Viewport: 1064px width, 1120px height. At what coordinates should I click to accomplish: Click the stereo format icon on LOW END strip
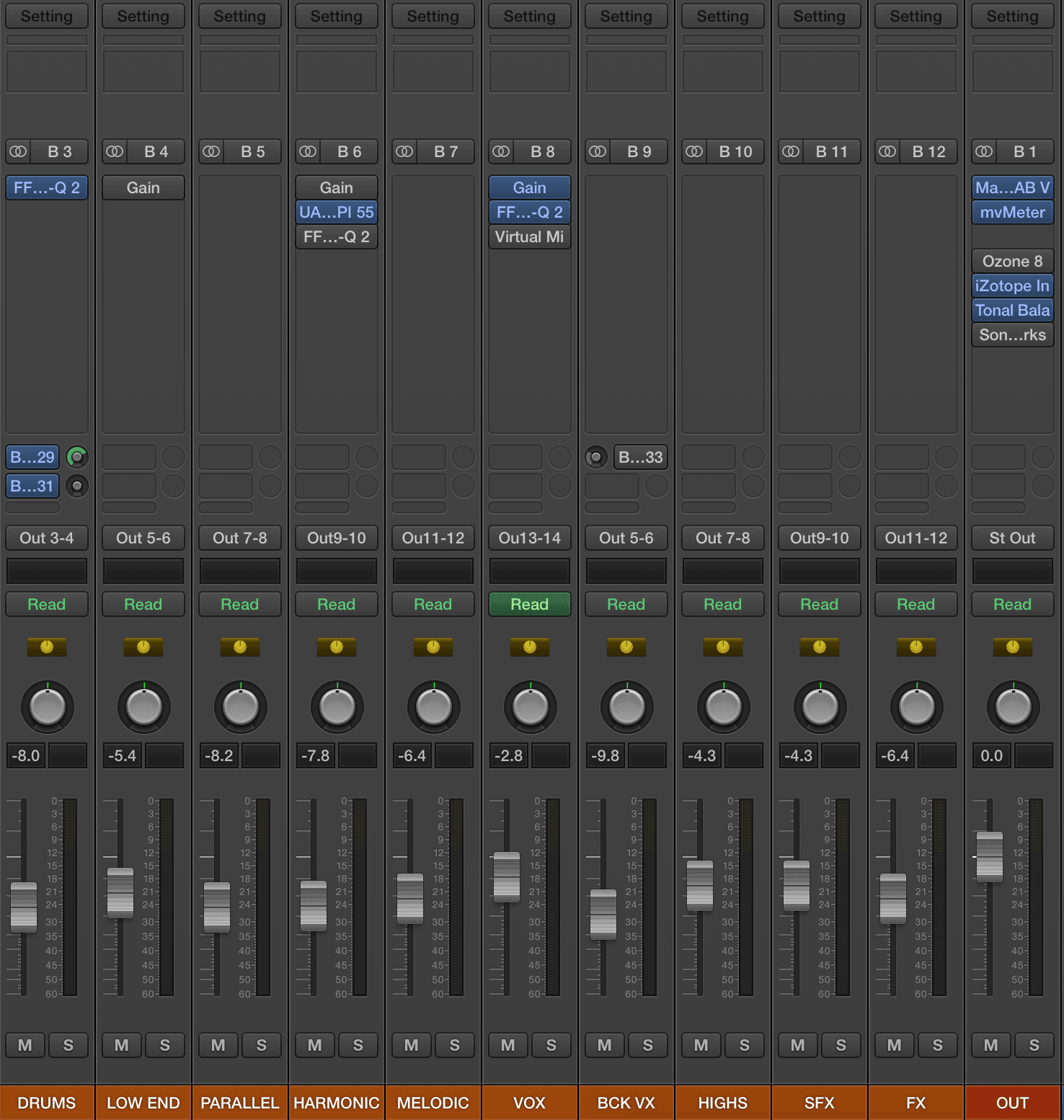pyautogui.click(x=115, y=152)
